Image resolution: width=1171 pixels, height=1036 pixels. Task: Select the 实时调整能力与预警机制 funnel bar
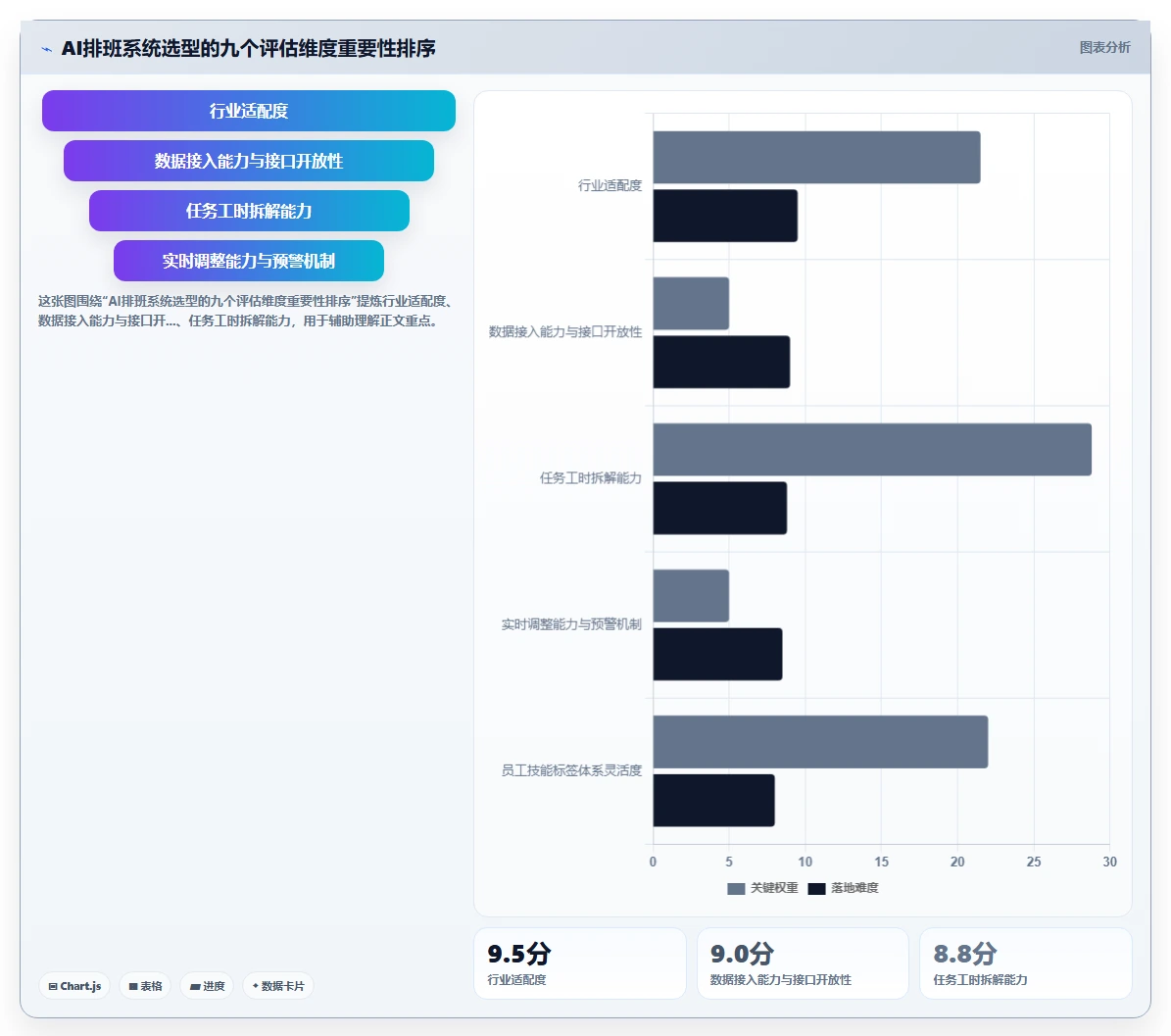[249, 261]
